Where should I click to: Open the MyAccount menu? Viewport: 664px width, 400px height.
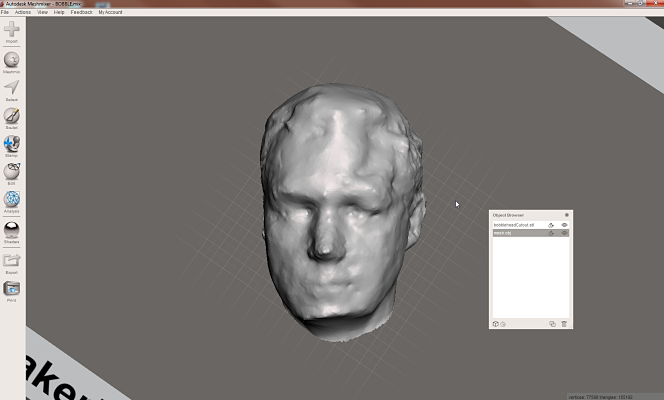(x=111, y=12)
